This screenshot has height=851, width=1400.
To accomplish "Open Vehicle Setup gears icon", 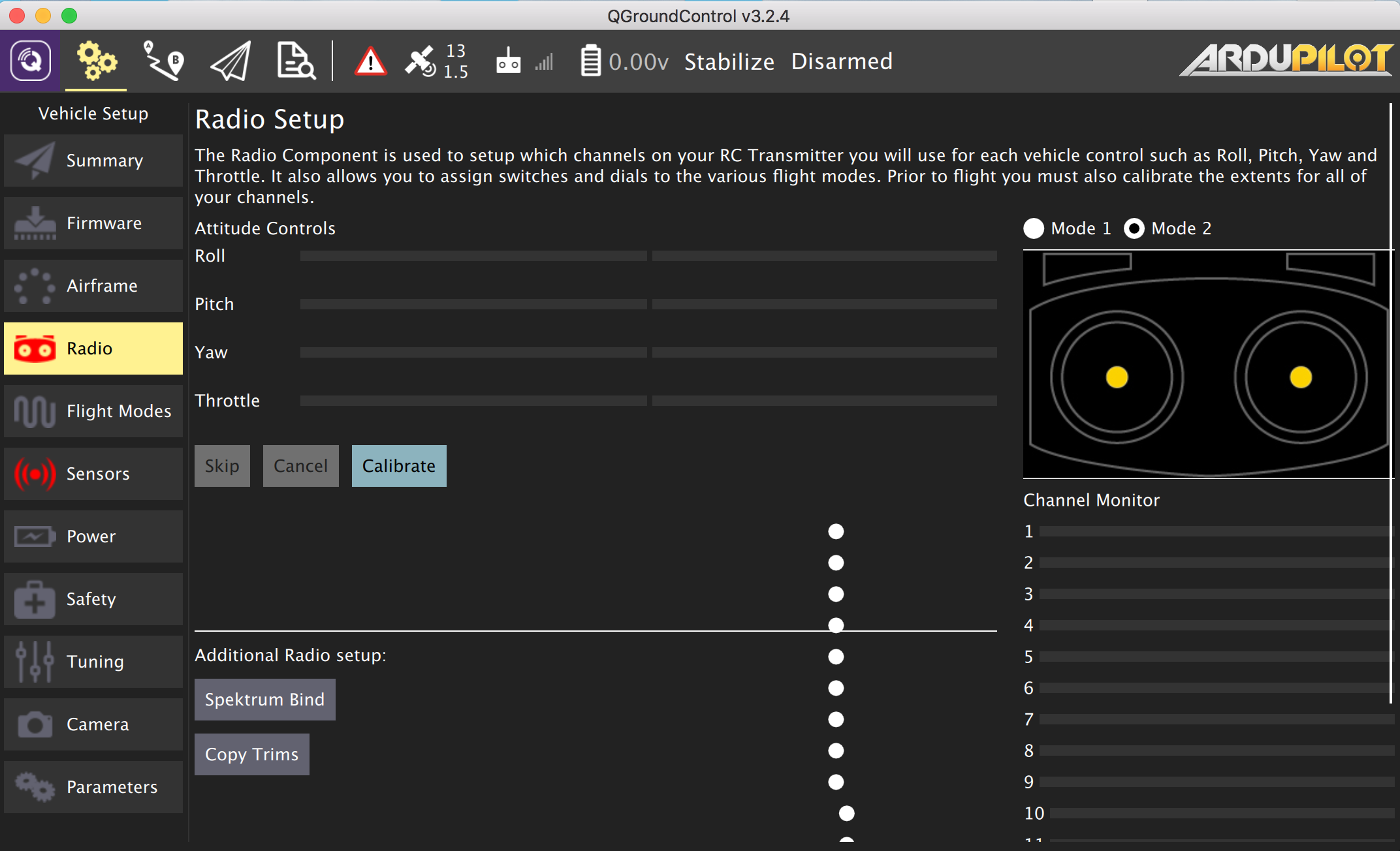I will click(x=96, y=61).
